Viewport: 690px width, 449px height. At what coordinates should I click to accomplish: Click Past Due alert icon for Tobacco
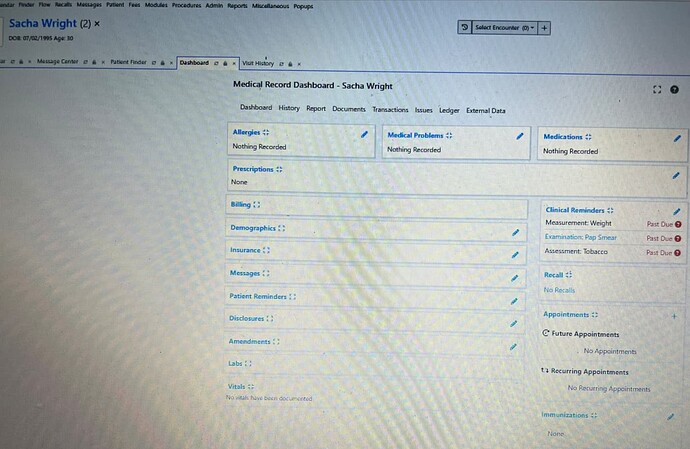pos(677,253)
